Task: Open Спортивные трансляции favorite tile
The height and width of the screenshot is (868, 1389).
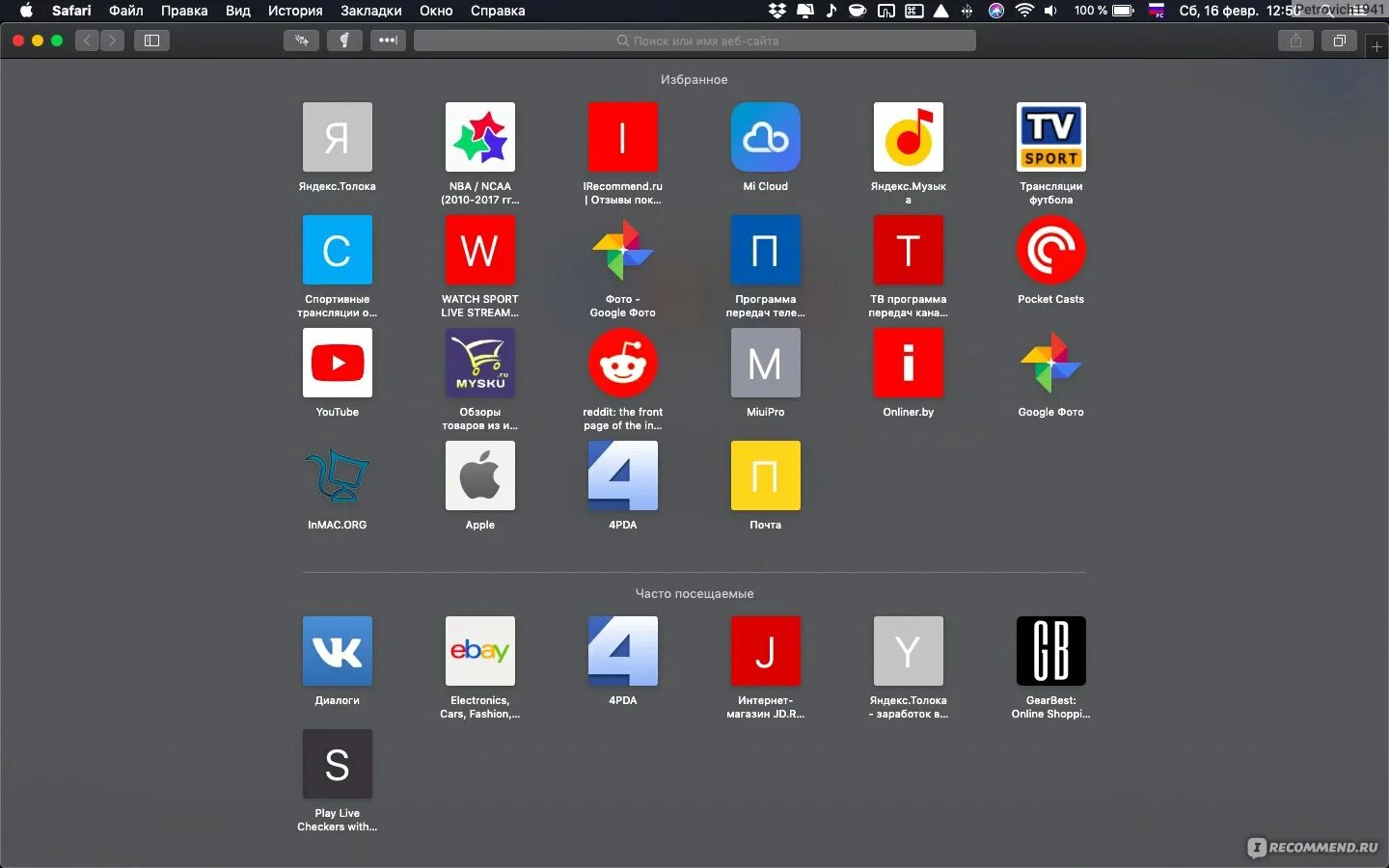Action: tap(337, 250)
